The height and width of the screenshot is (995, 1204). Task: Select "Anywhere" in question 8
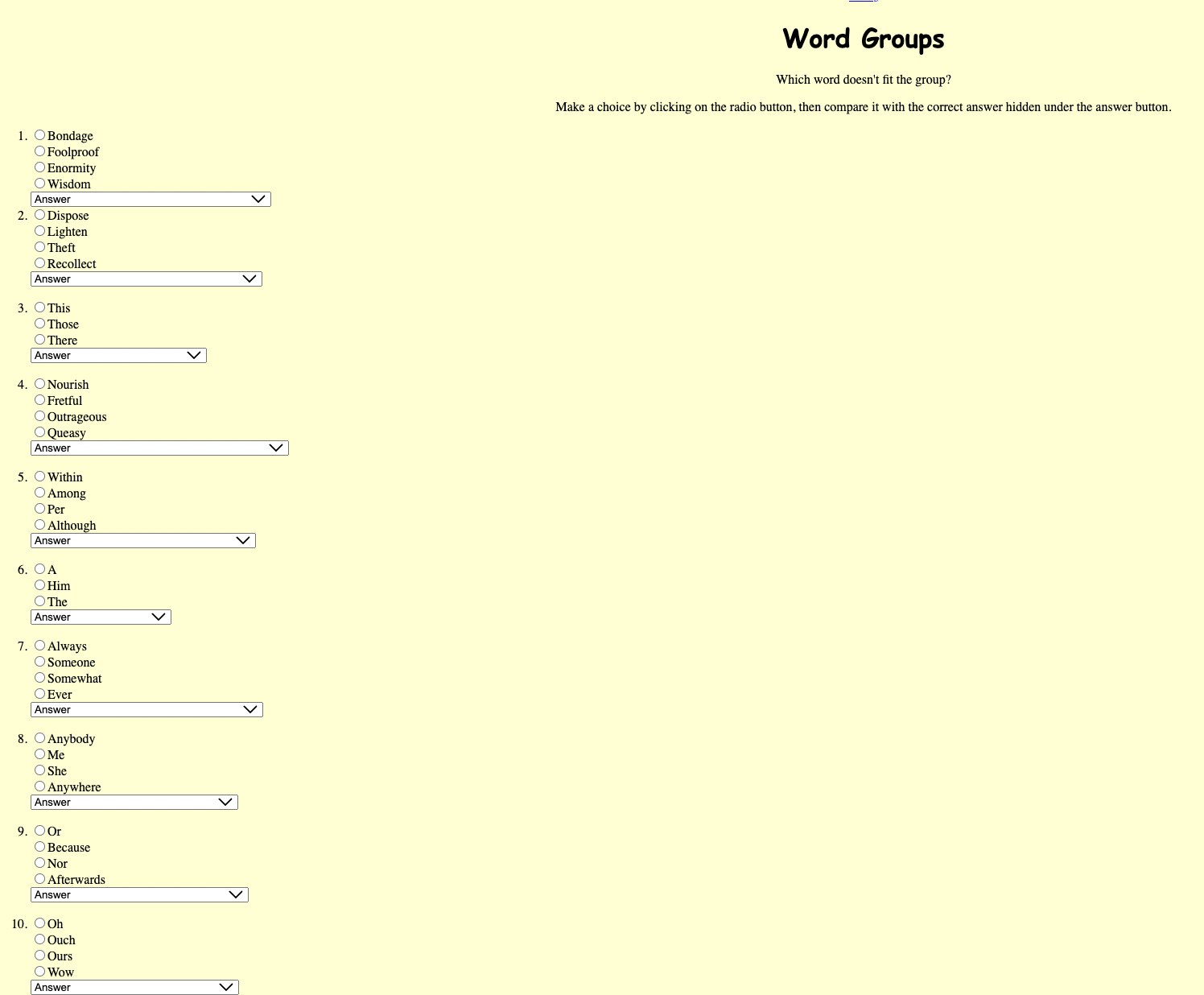coord(39,786)
